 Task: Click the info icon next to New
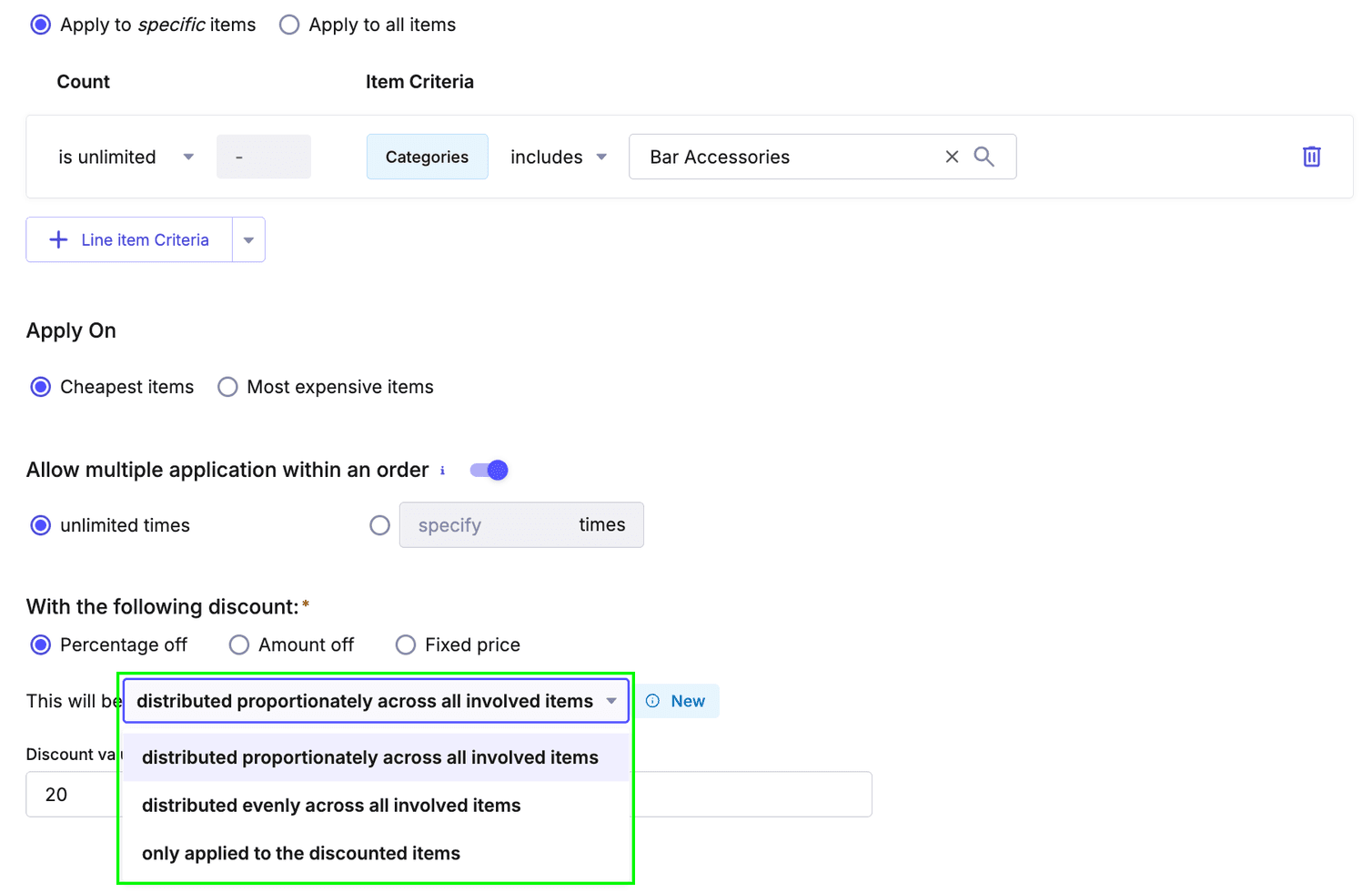coord(652,701)
